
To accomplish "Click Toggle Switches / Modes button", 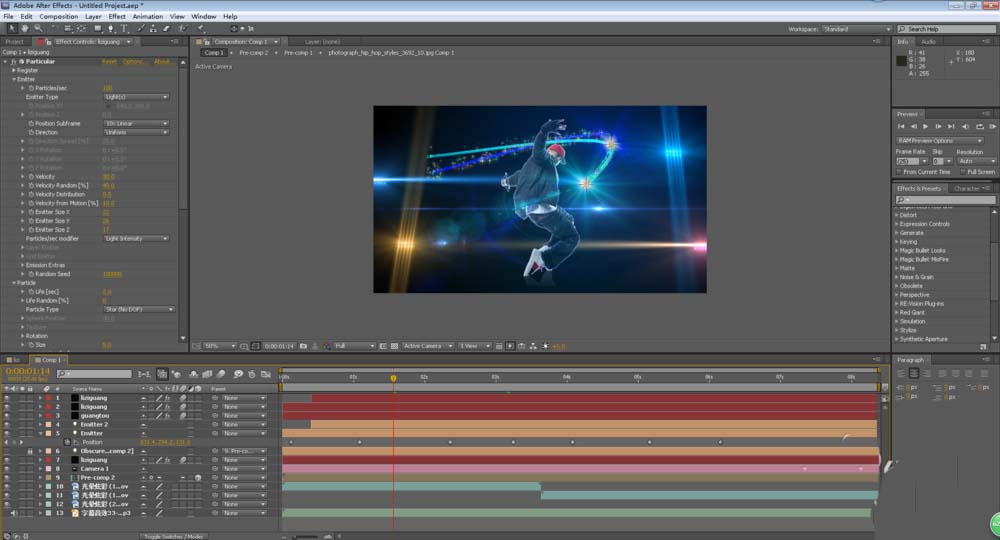I will click(173, 536).
